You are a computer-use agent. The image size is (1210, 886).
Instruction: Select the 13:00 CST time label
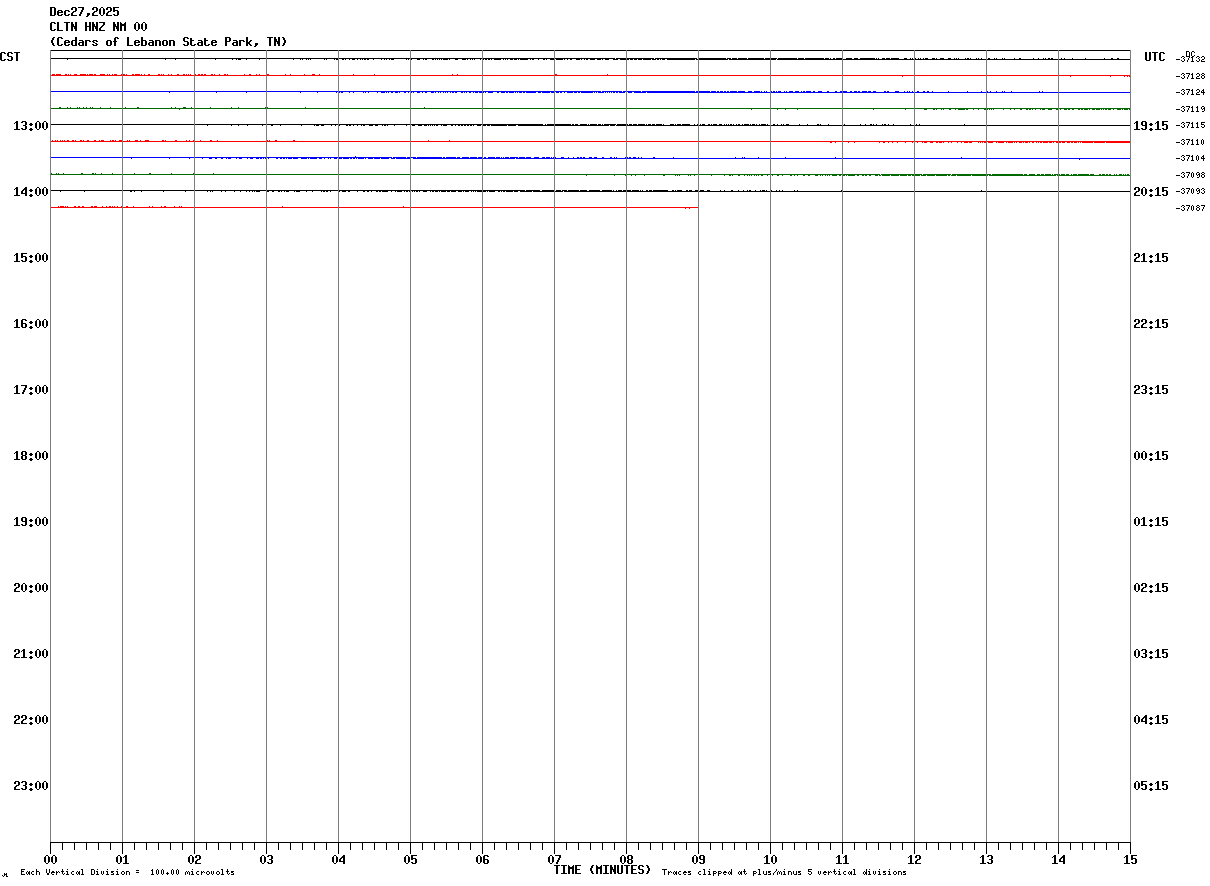31,126
